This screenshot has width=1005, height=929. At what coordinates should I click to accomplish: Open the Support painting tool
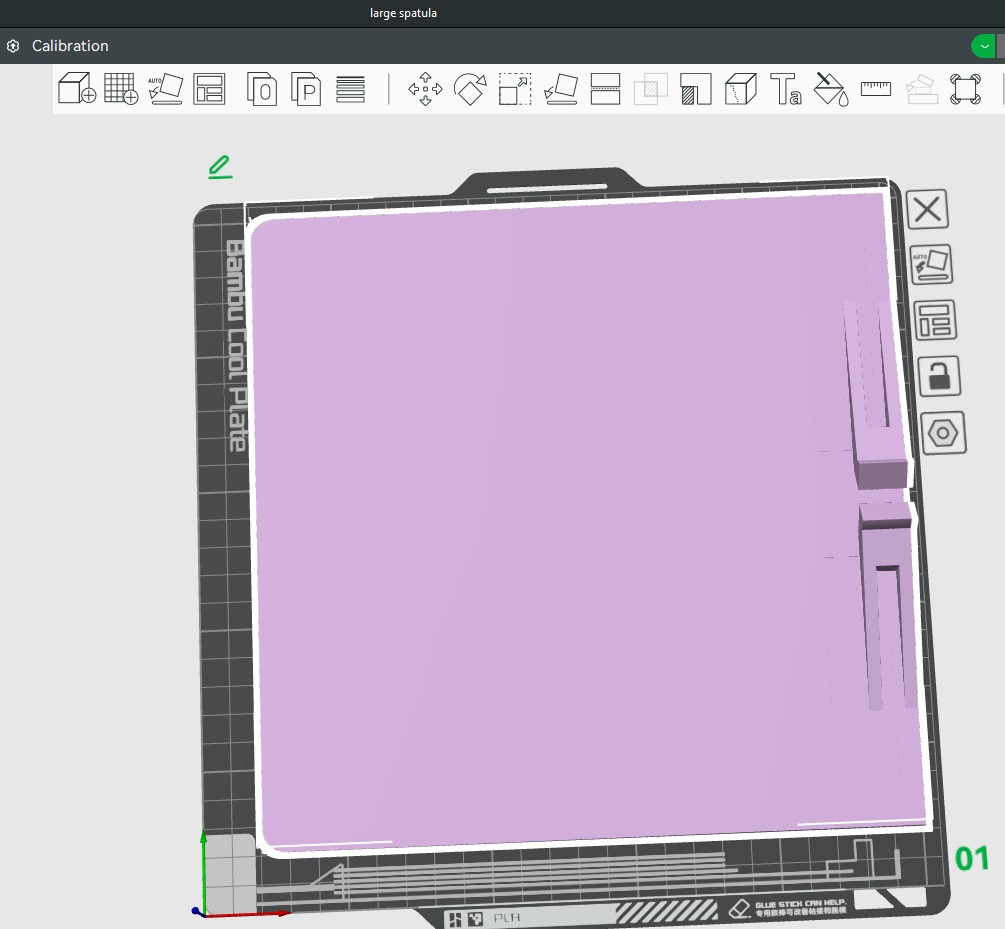pos(695,88)
